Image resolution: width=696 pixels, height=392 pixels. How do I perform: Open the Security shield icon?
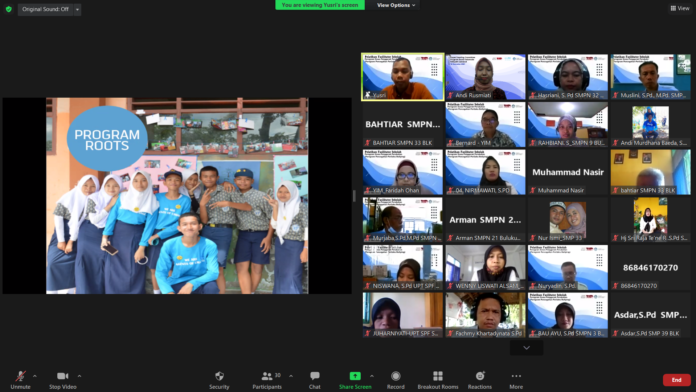[219, 376]
